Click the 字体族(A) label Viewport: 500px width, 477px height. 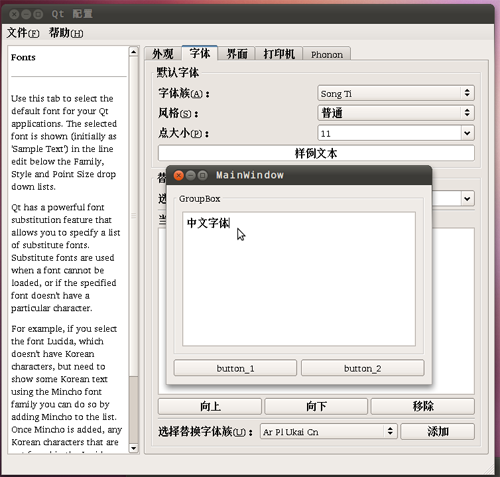tap(184, 93)
